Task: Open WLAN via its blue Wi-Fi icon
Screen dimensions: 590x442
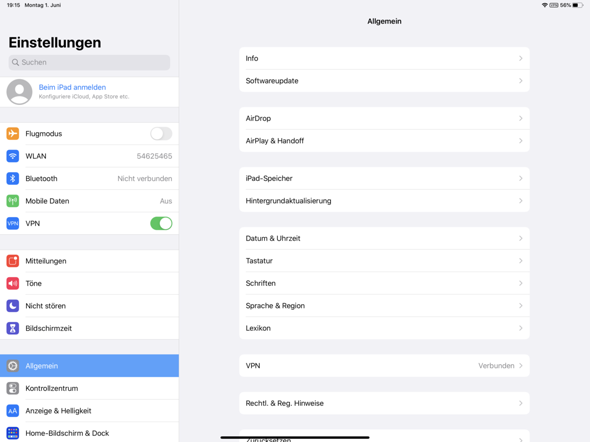Action: pos(13,156)
